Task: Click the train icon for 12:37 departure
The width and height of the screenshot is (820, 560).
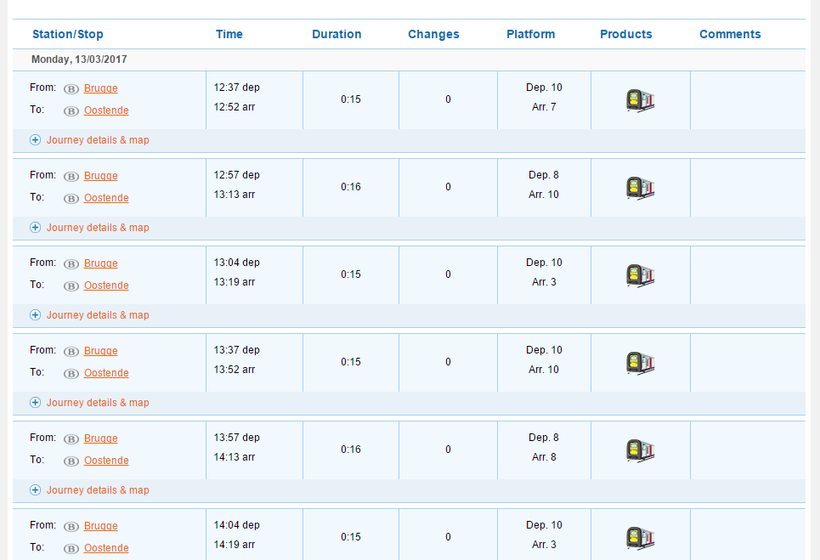Action: [x=640, y=100]
